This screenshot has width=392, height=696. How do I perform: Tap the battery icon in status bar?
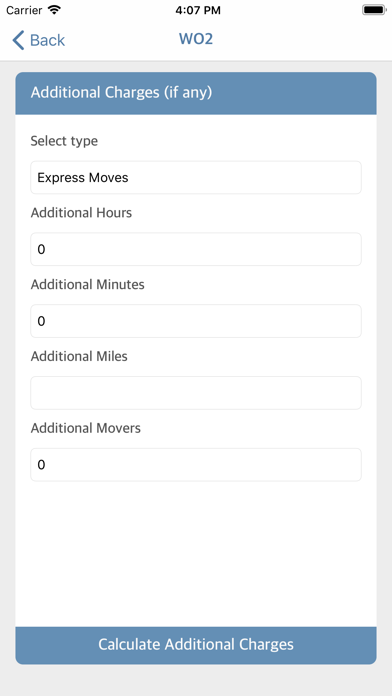[x=374, y=10]
